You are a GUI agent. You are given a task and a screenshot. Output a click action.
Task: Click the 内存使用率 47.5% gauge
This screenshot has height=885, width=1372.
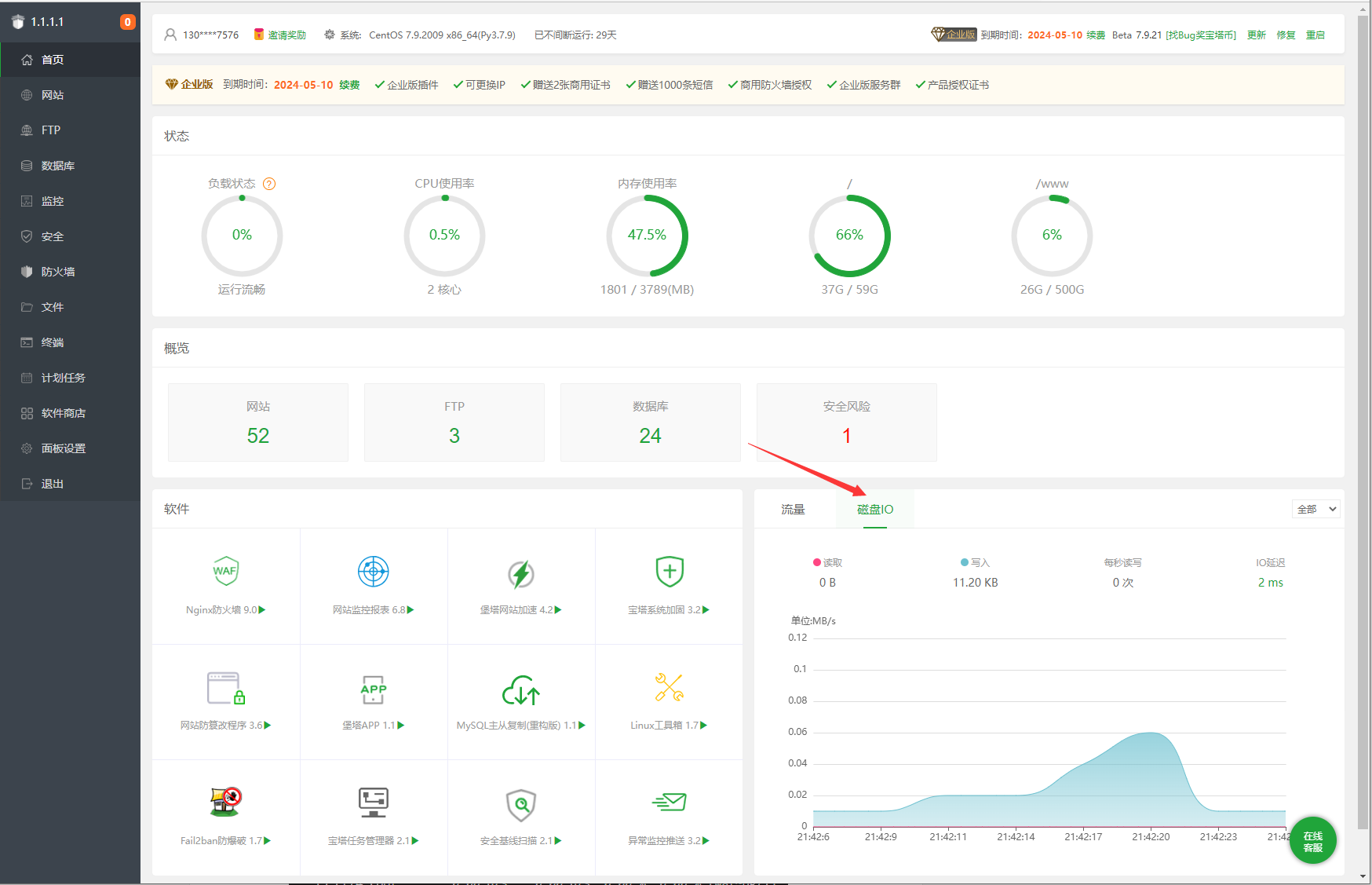pos(647,236)
